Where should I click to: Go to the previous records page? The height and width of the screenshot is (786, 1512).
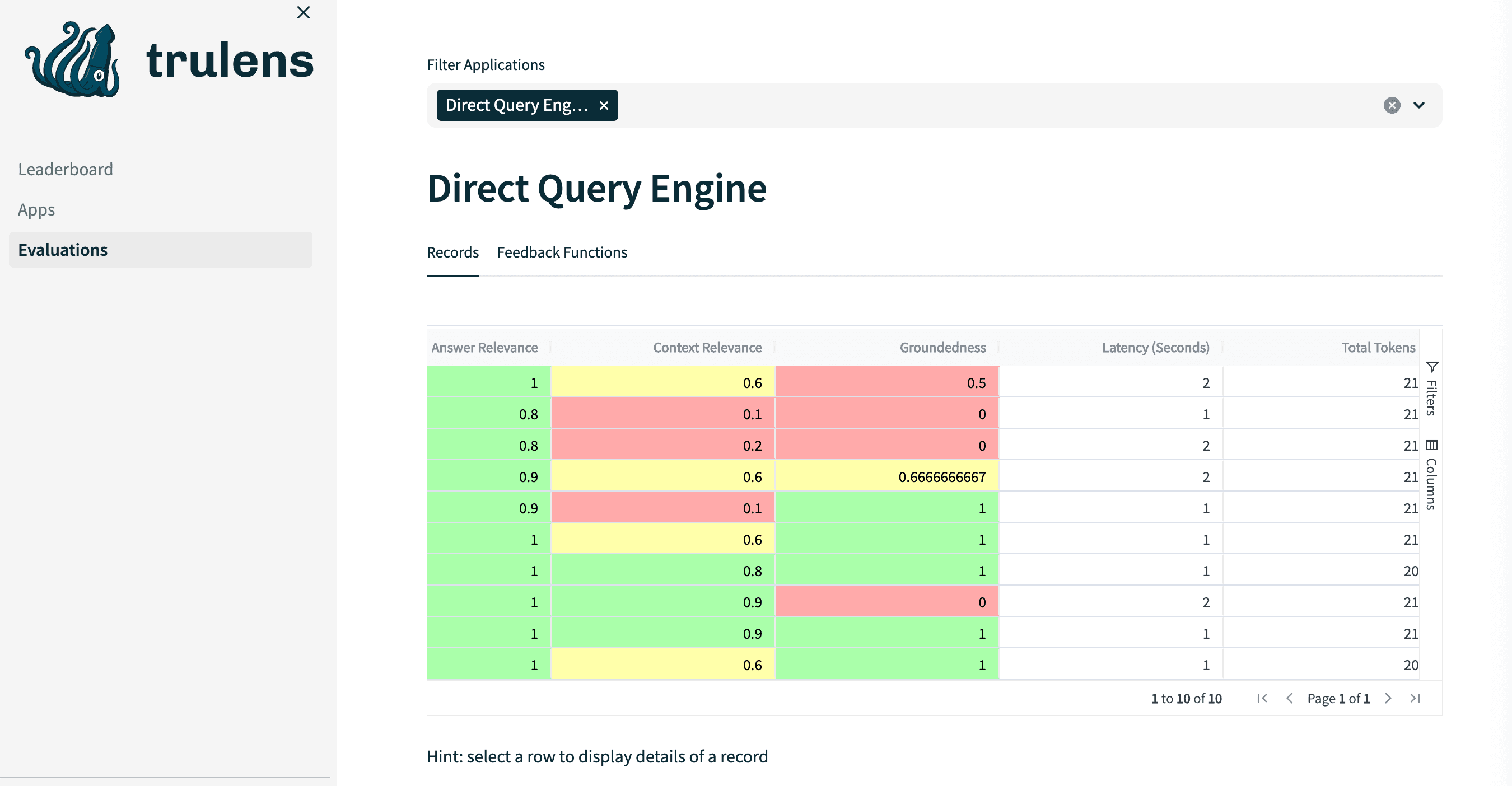coord(1289,698)
